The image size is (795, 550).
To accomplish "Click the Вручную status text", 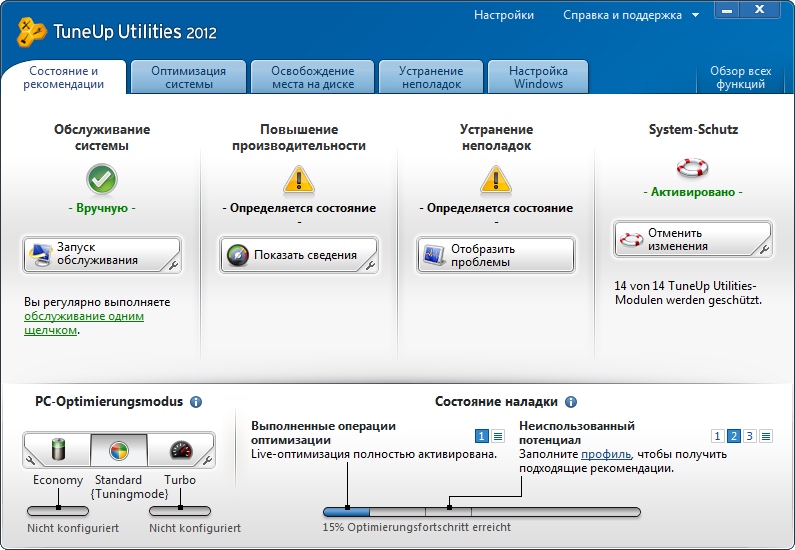I will [x=102, y=208].
